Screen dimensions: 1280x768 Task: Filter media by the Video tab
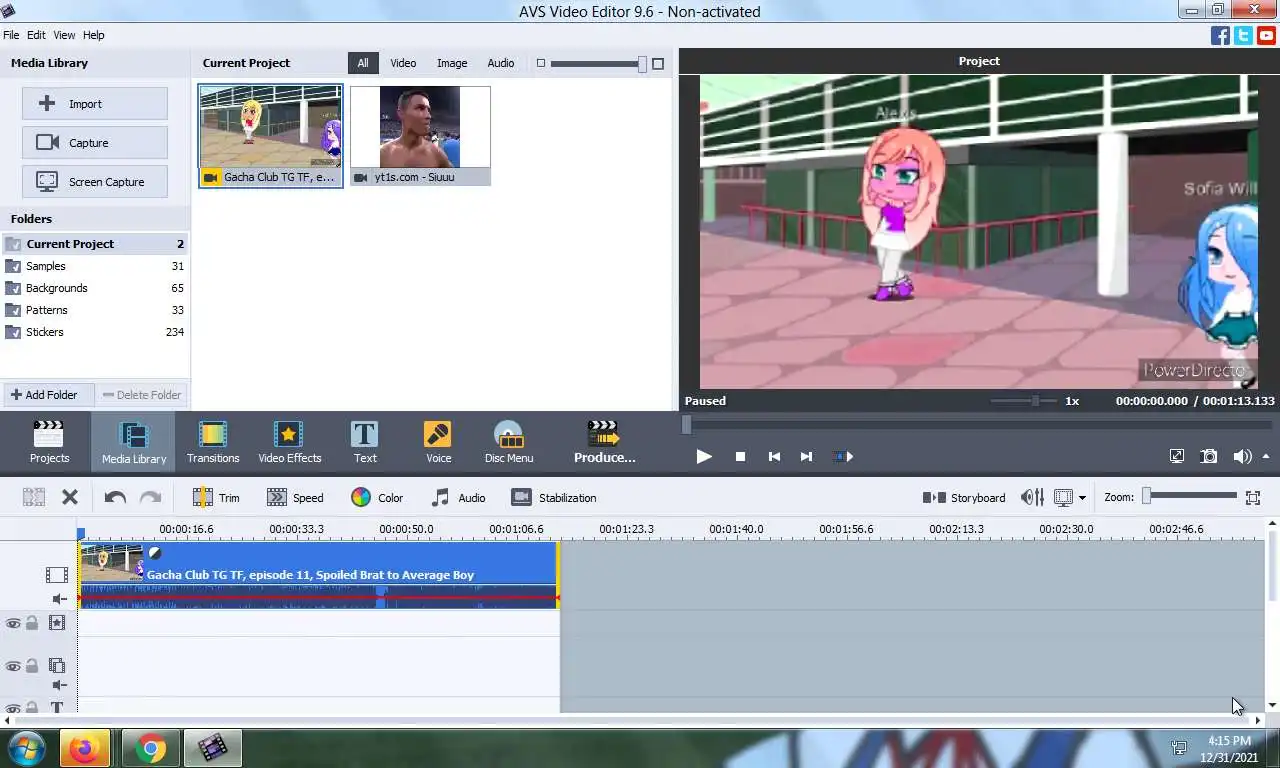[403, 63]
